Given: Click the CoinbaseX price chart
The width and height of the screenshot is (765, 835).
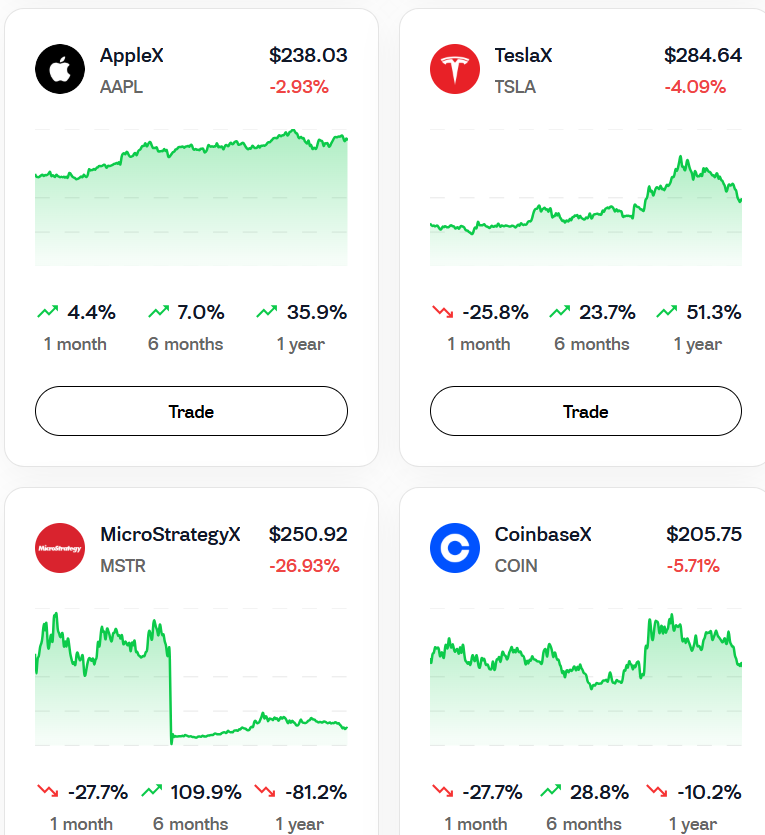Looking at the screenshot, I should pyautogui.click(x=586, y=678).
